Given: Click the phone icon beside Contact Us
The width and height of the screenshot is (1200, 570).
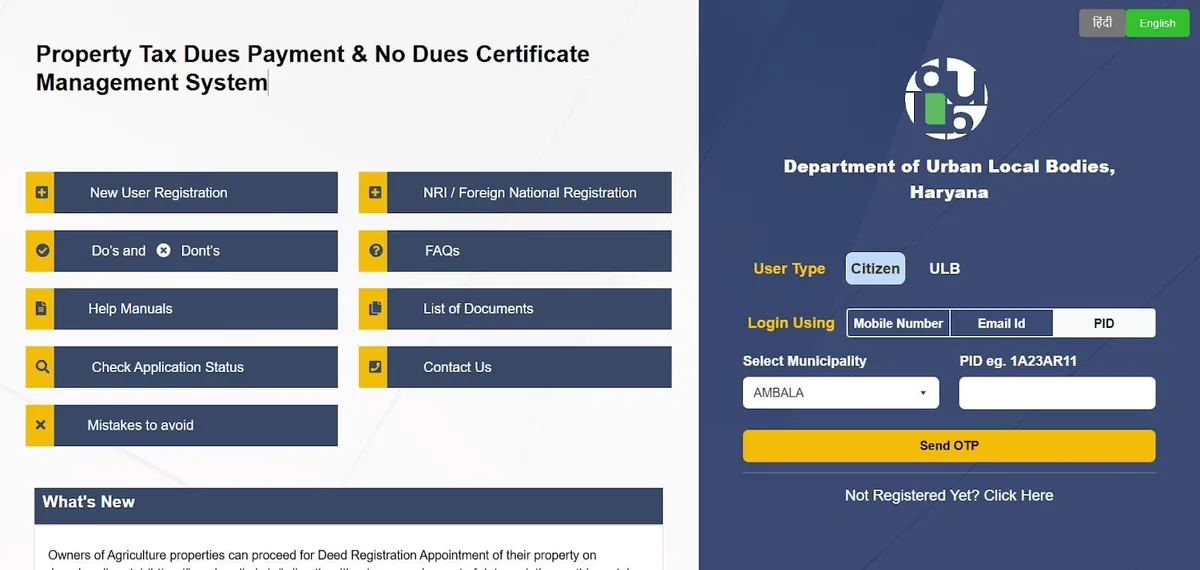Looking at the screenshot, I should (375, 367).
